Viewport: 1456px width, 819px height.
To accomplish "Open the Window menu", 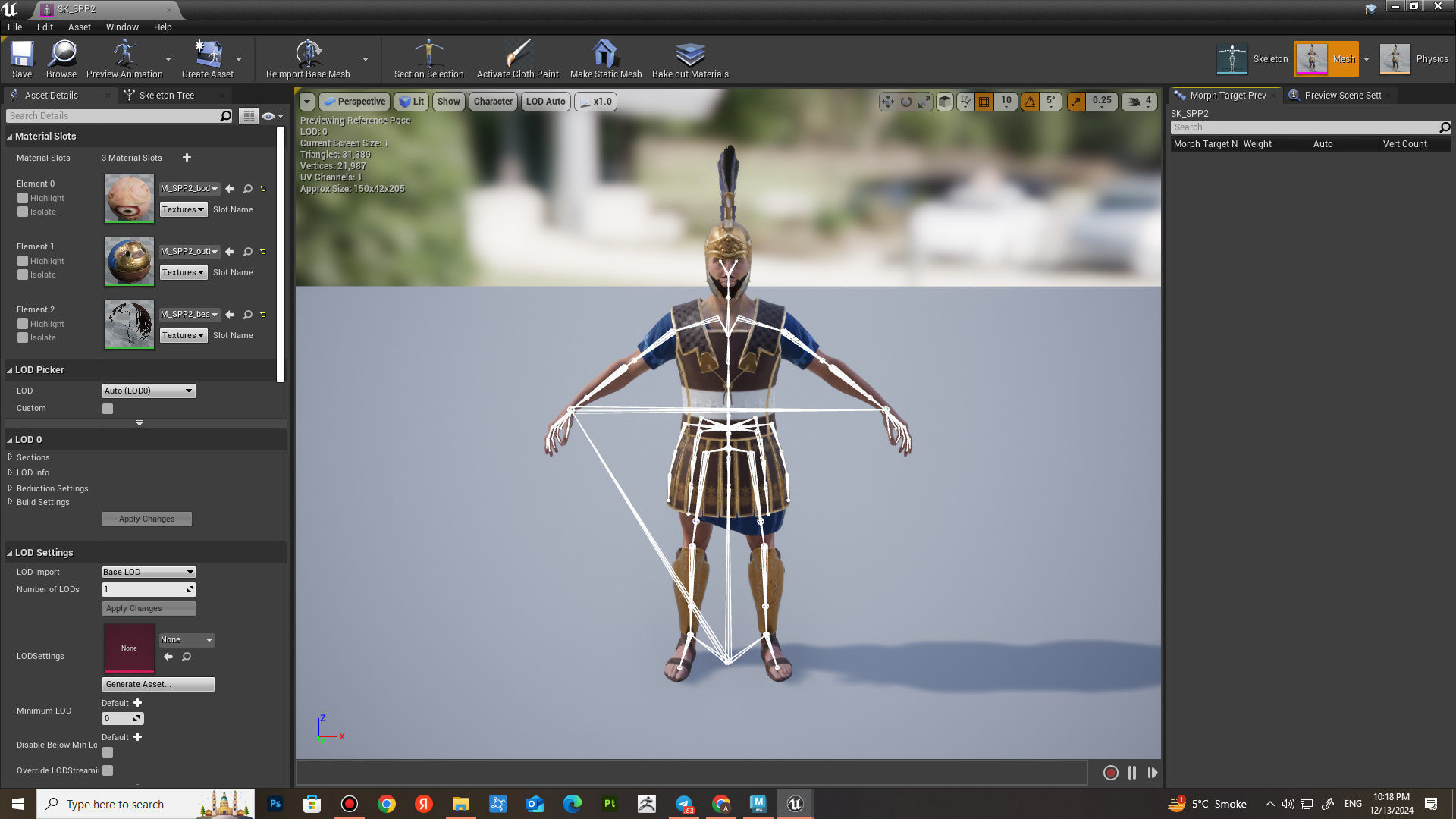I will (x=122, y=27).
